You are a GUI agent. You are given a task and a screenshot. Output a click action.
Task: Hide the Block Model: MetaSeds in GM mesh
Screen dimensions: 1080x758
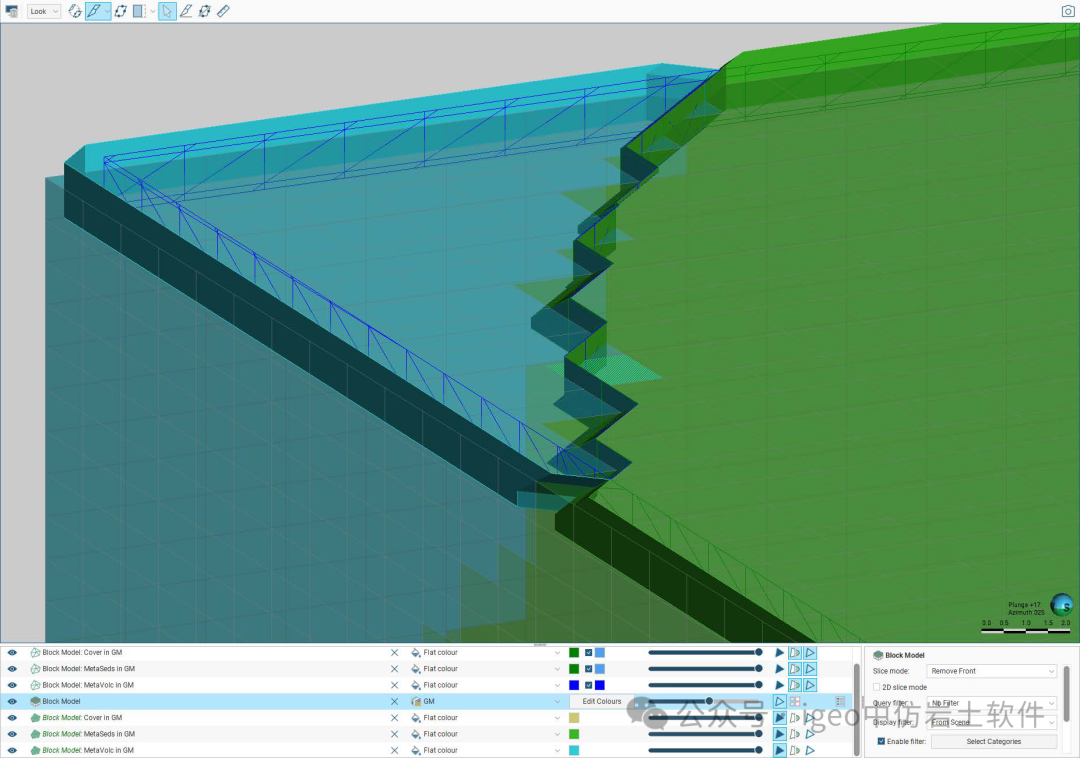click(12, 669)
